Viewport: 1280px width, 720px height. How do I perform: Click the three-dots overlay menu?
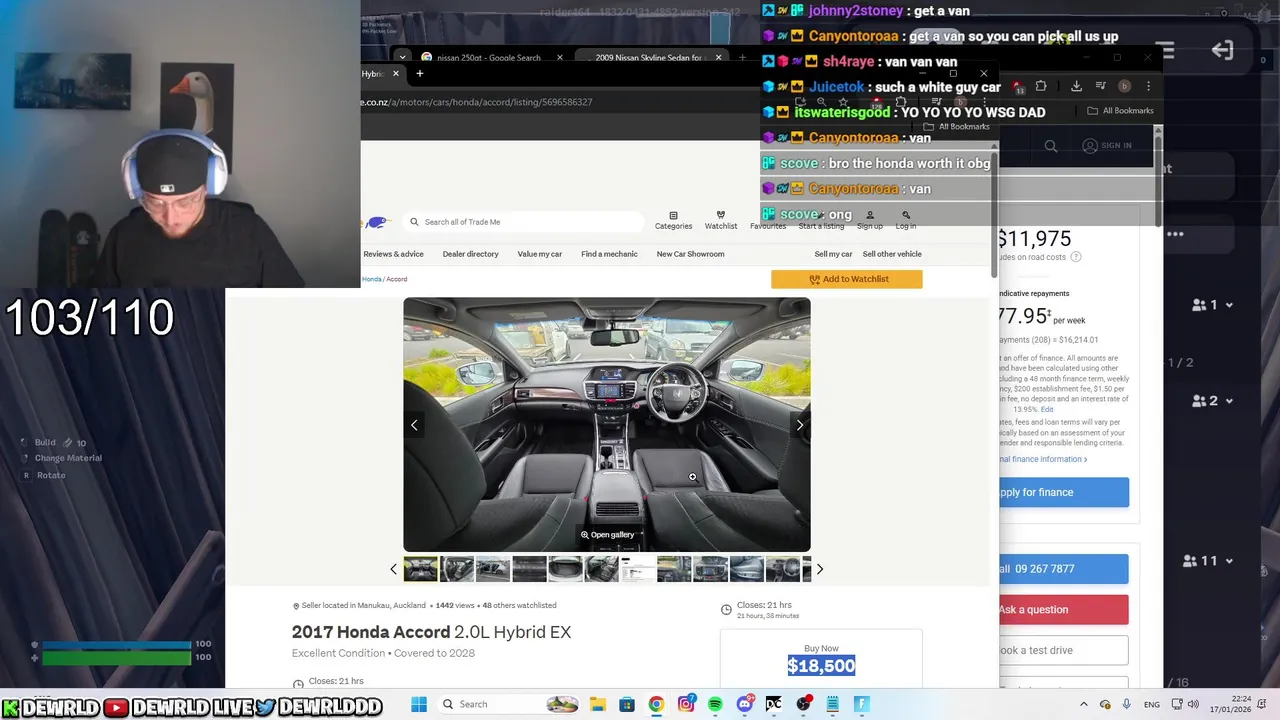[1175, 234]
